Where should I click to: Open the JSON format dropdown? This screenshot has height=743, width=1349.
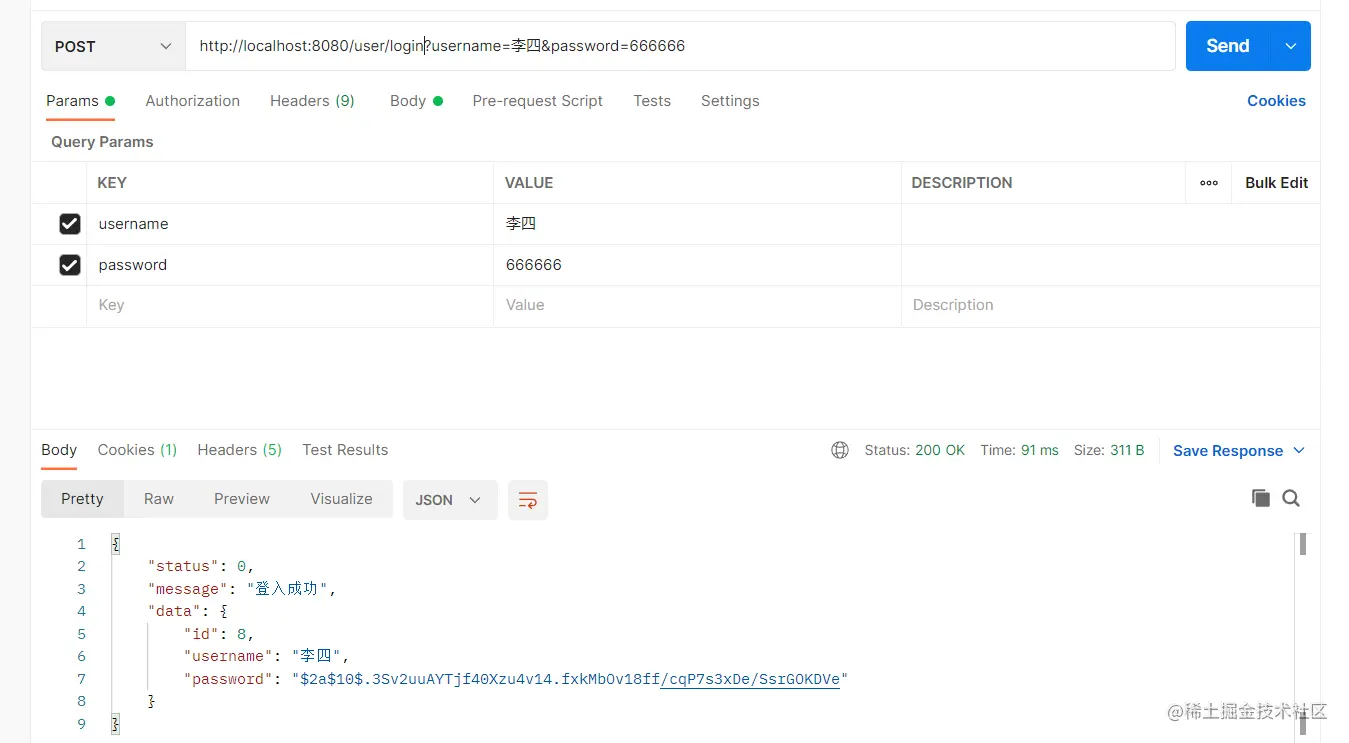450,500
